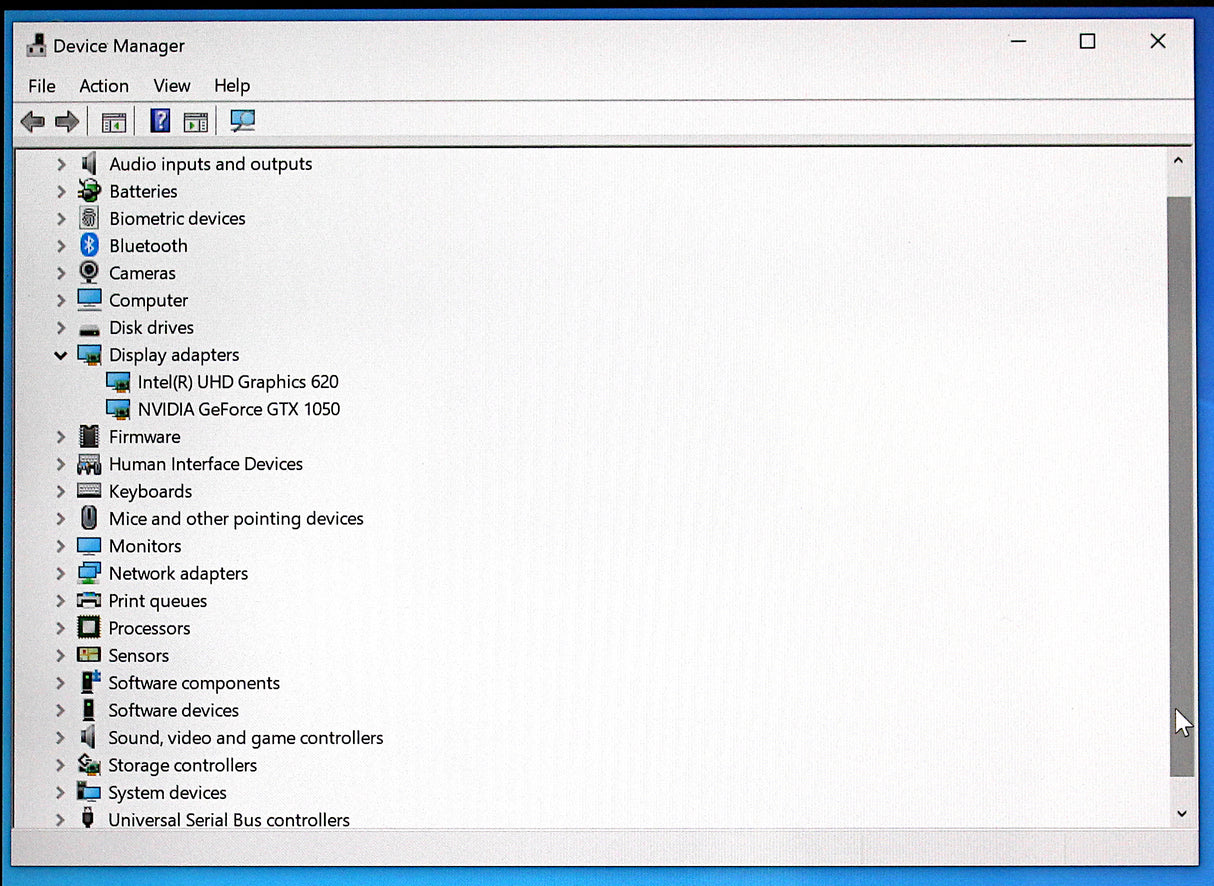Collapse the Display adapters category
The width and height of the screenshot is (1214, 886).
60,354
